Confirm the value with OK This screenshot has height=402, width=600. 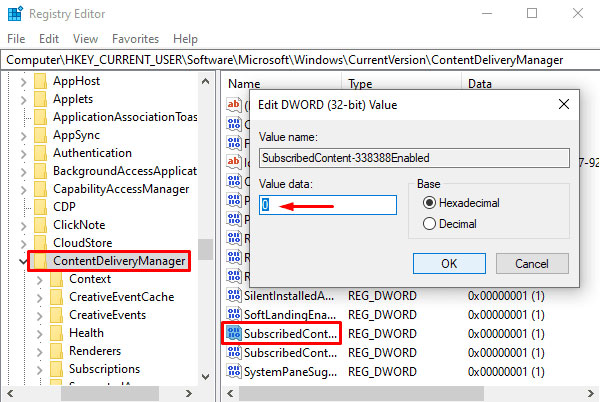tap(449, 264)
